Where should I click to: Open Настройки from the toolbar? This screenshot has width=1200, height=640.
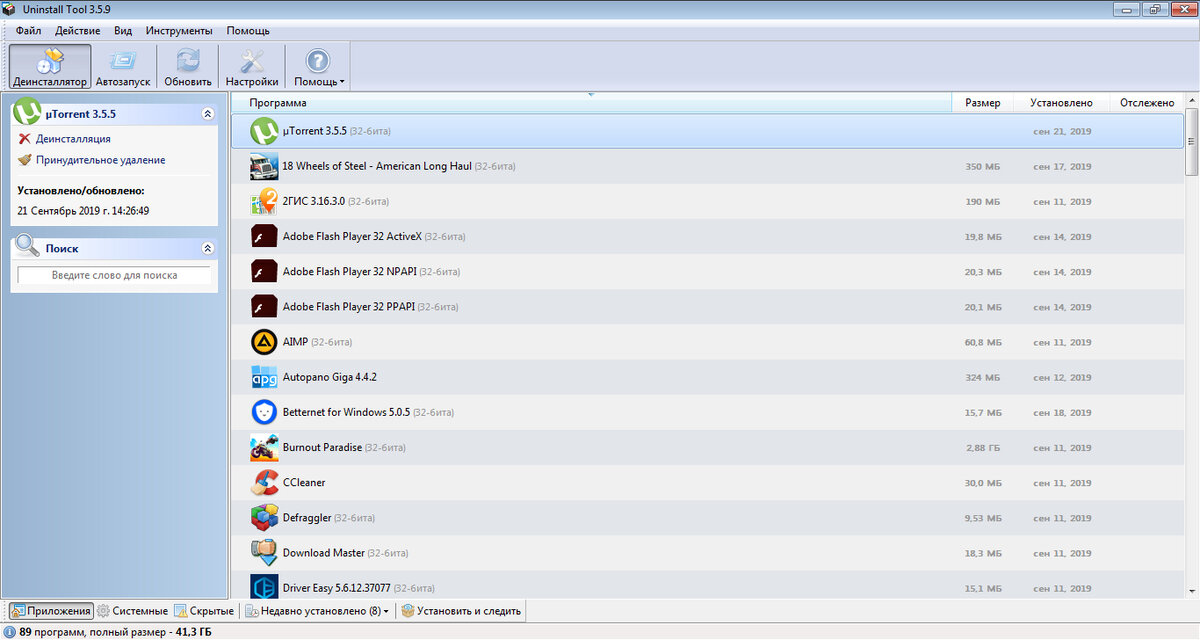252,66
